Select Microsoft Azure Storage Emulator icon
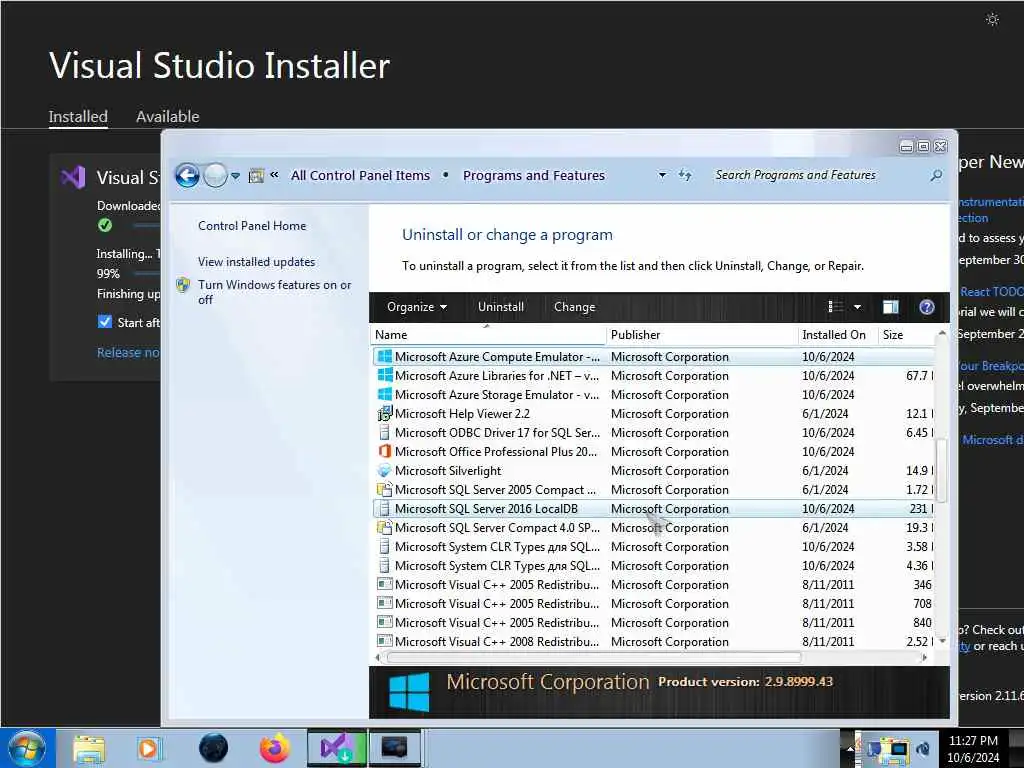The width and height of the screenshot is (1024, 768). point(385,394)
